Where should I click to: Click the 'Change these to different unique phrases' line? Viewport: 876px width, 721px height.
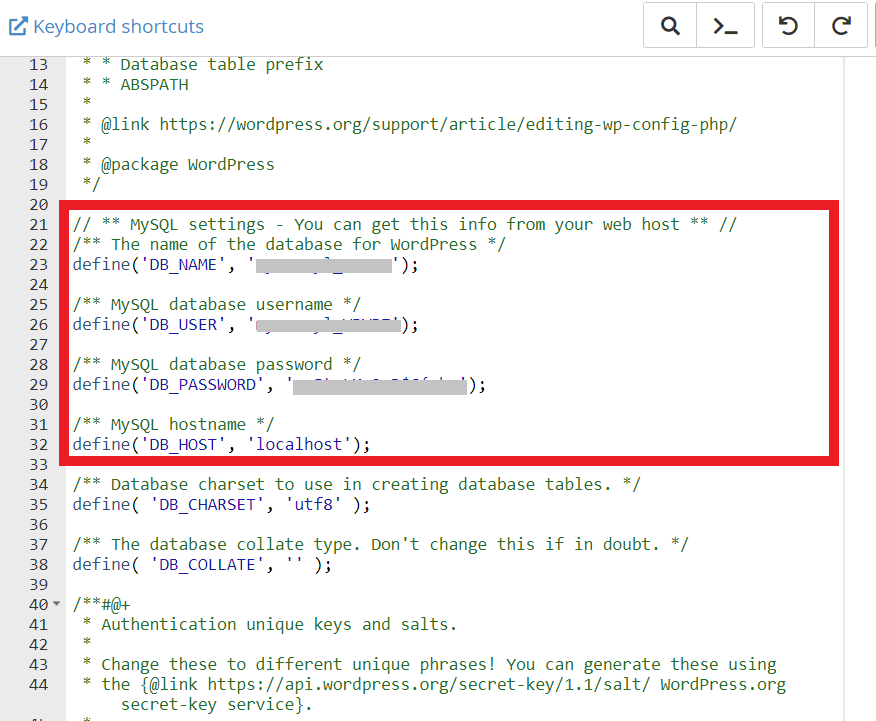pyautogui.click(x=439, y=665)
